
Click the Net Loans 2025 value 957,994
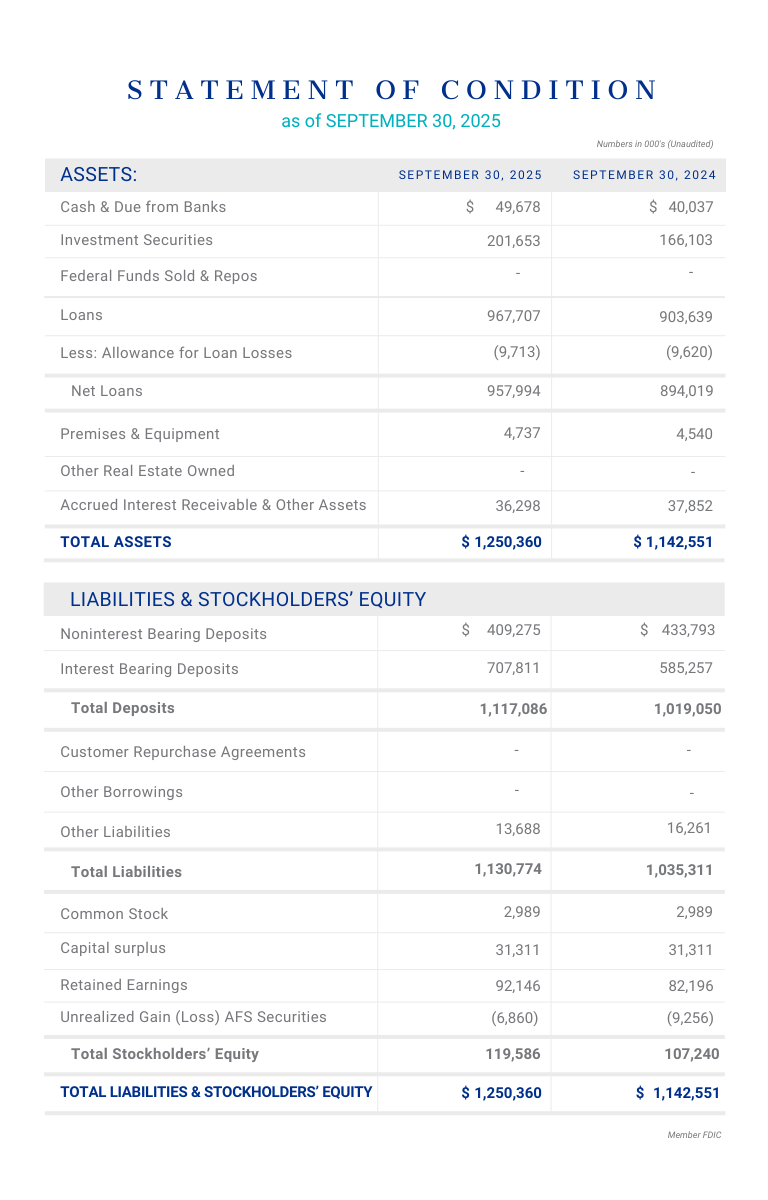pyautogui.click(x=513, y=391)
